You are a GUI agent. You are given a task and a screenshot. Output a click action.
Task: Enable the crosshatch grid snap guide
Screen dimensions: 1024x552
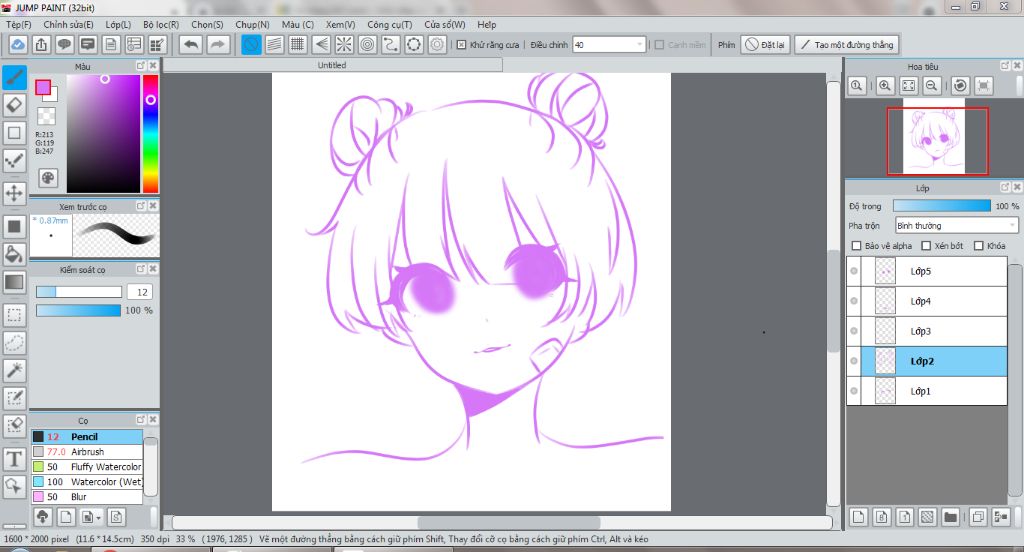(x=298, y=44)
